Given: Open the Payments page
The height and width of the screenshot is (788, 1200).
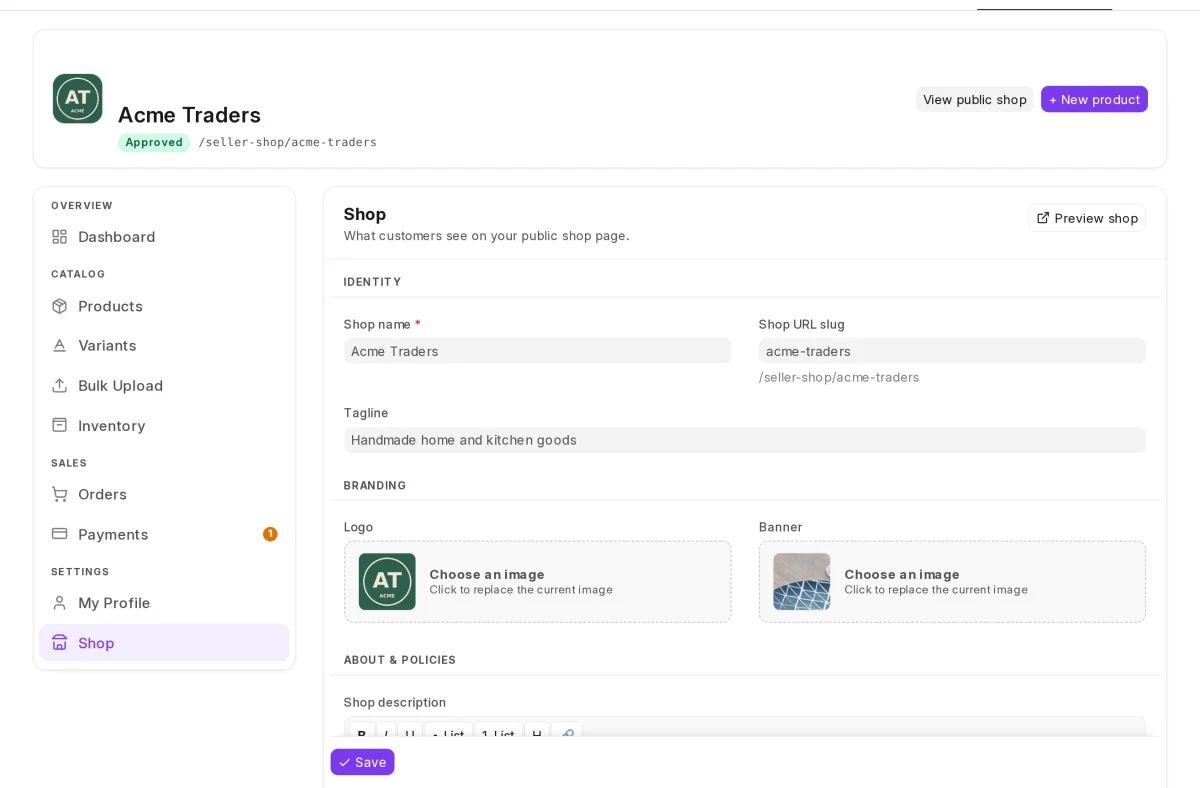Looking at the screenshot, I should (164, 534).
